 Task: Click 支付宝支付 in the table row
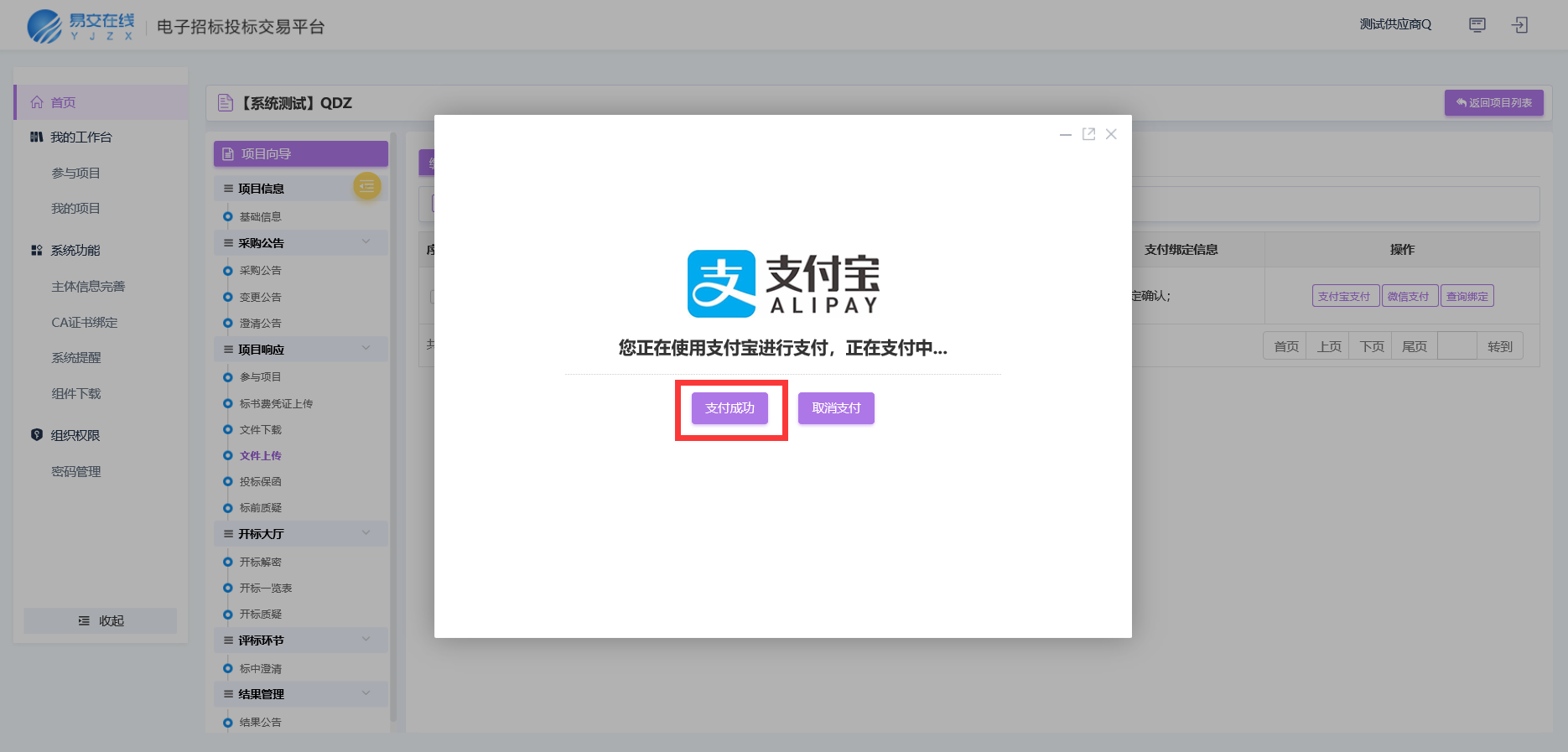[x=1345, y=296]
